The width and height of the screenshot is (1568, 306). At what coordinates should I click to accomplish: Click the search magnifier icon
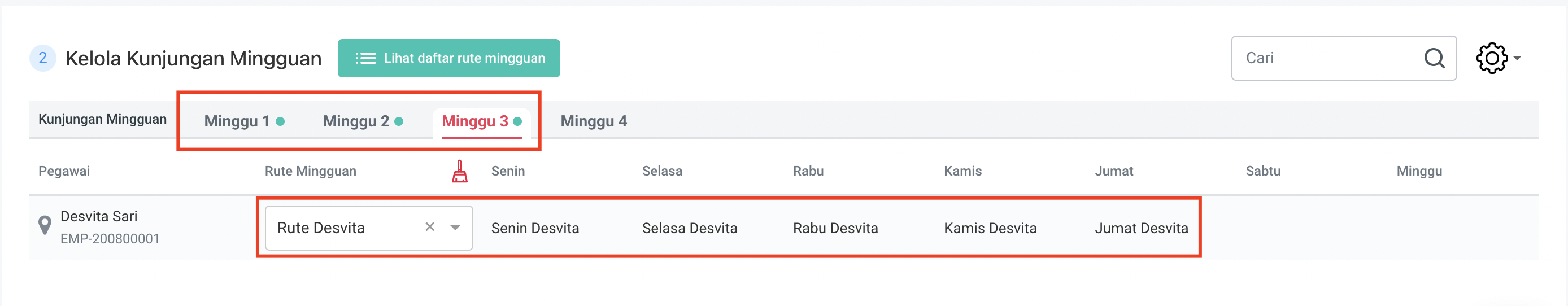pos(1434,58)
